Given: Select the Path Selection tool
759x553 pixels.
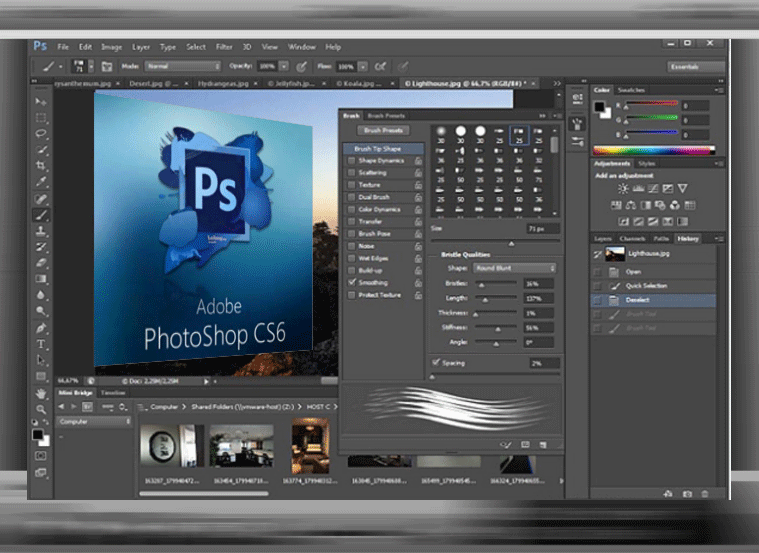Looking at the screenshot, I should 41,360.
